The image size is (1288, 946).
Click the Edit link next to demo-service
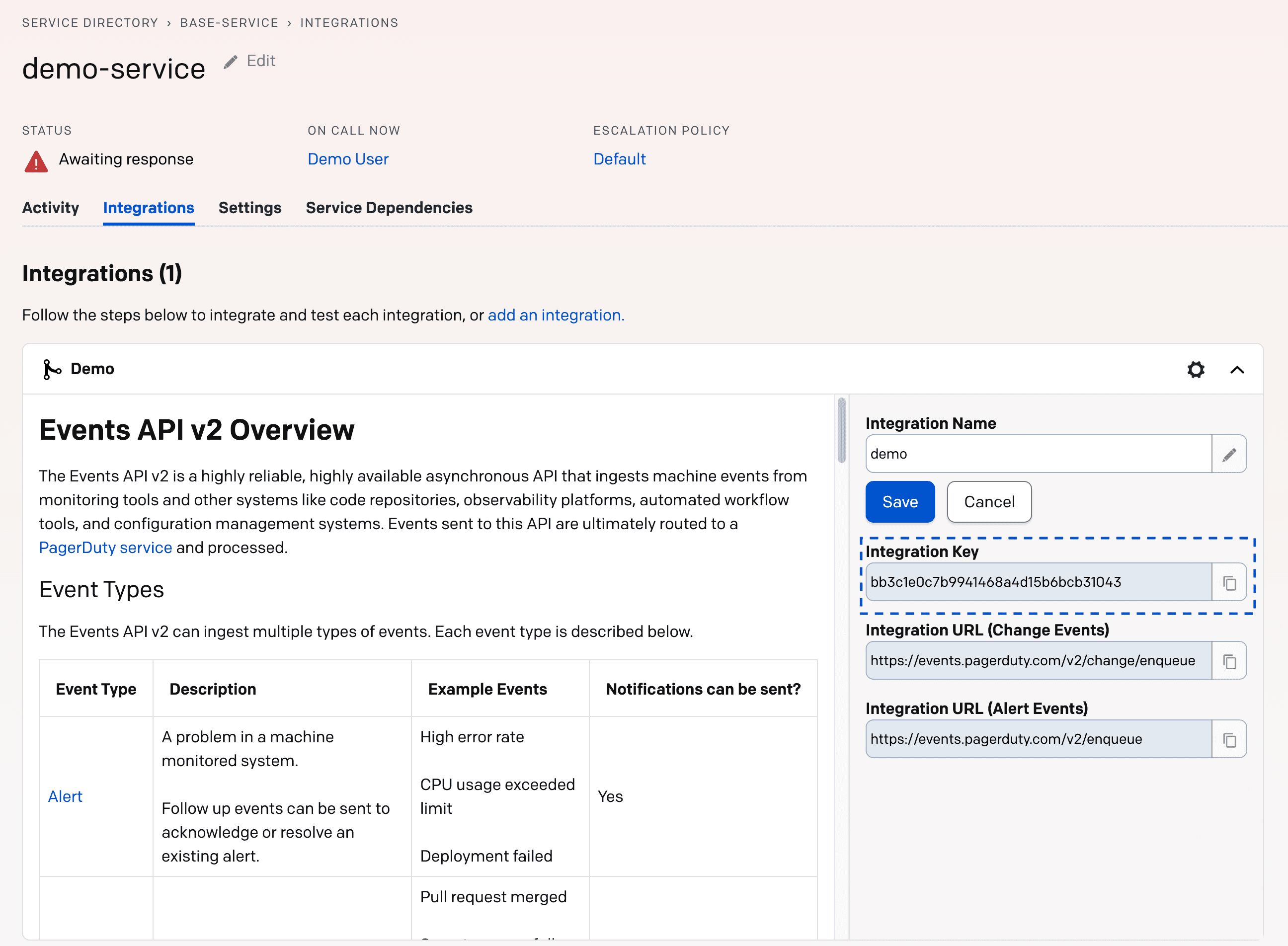260,61
